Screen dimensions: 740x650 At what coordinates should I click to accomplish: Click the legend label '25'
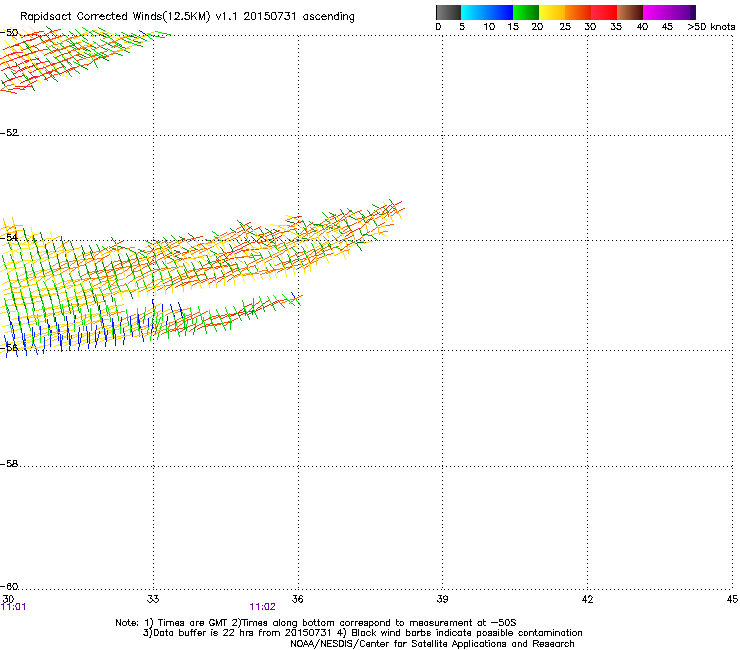click(x=565, y=27)
